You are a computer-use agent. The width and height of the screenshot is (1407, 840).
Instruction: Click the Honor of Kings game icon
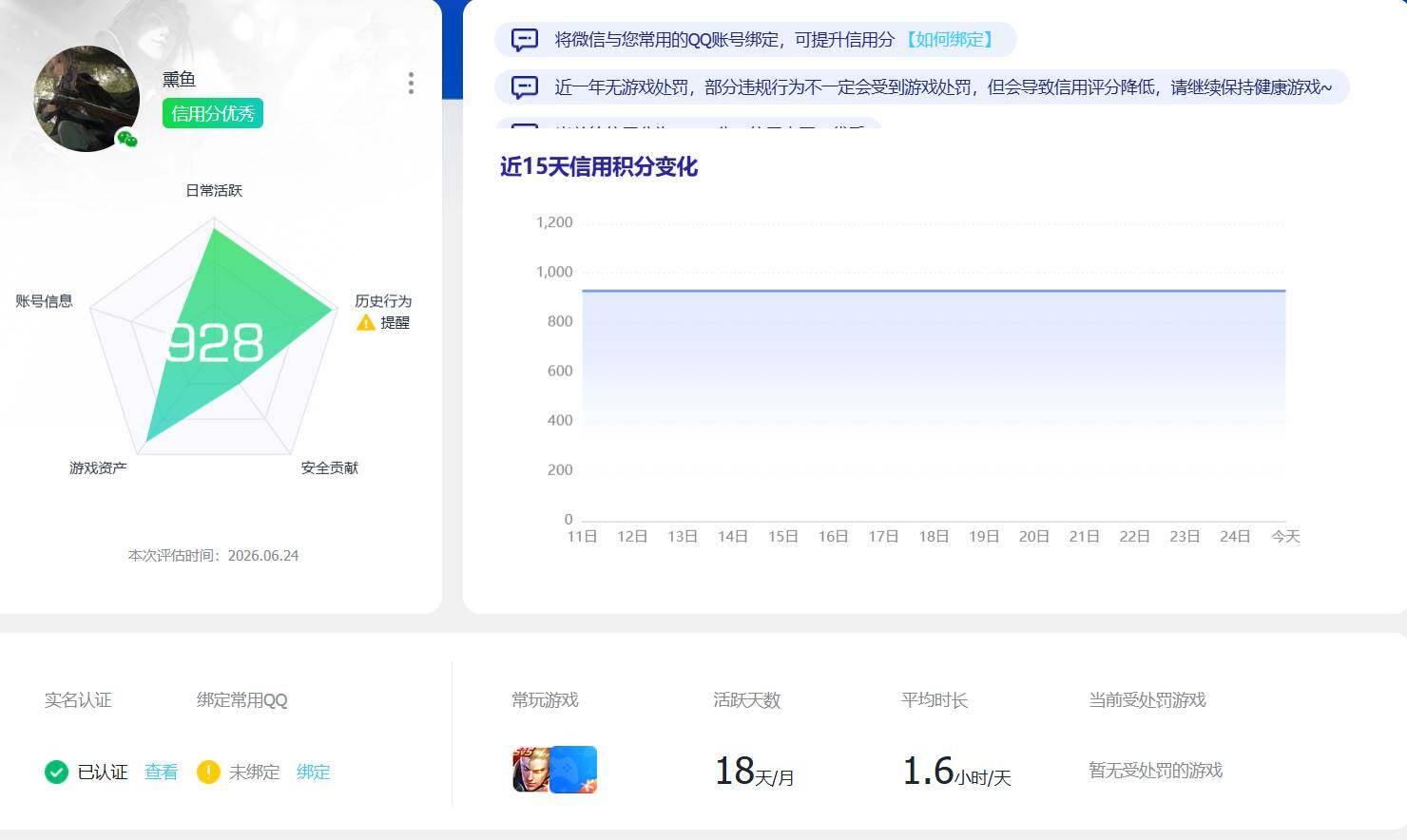point(531,770)
